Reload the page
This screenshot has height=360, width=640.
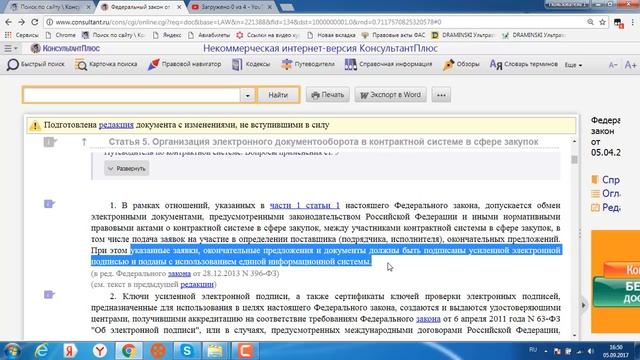click(x=35, y=22)
